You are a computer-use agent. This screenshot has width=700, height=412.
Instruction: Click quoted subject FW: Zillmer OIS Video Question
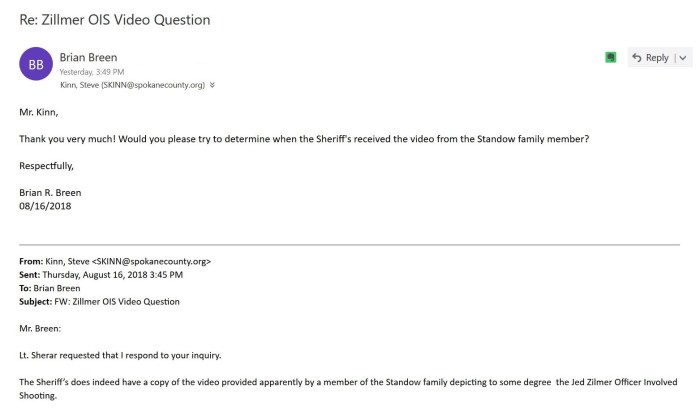[x=122, y=301]
